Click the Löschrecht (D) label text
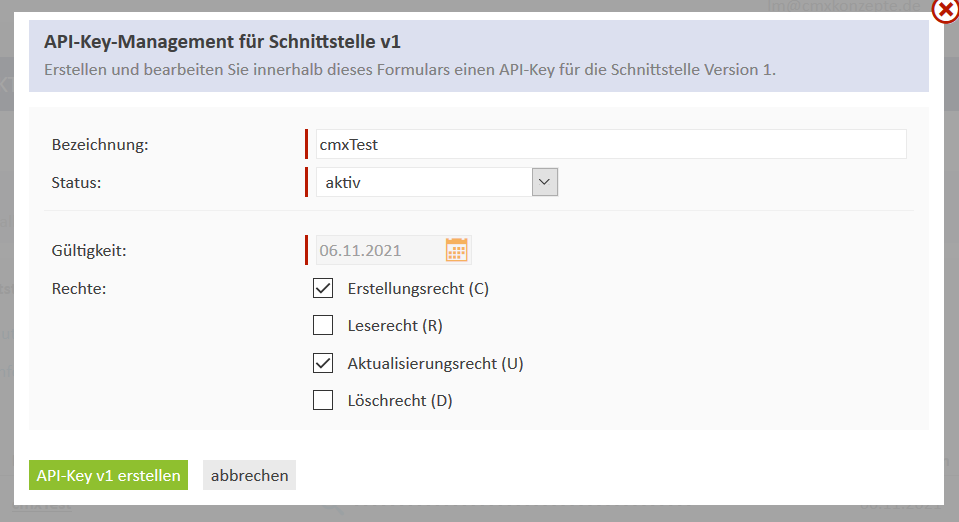The height and width of the screenshot is (522, 959). [400, 401]
